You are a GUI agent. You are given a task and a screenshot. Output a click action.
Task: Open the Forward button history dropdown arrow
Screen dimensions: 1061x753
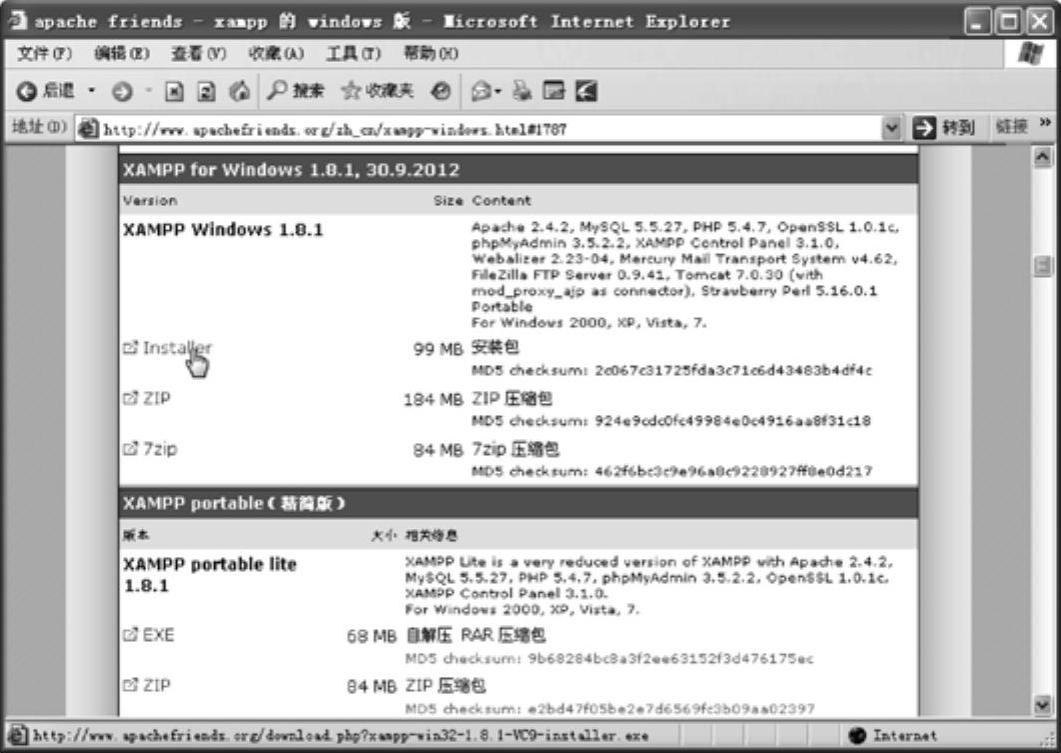[148, 91]
